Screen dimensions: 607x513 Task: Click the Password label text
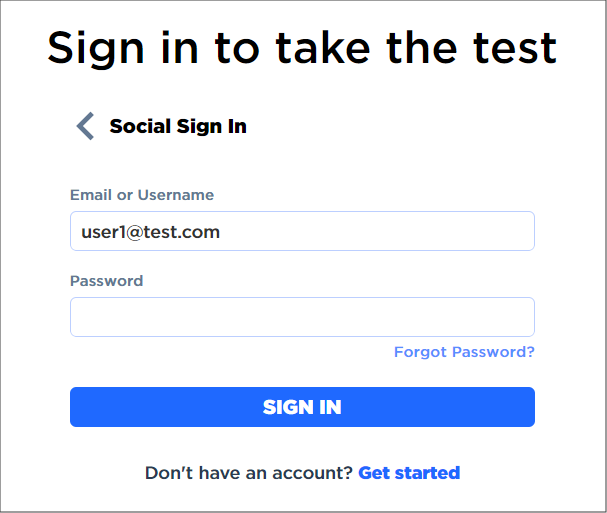(106, 281)
